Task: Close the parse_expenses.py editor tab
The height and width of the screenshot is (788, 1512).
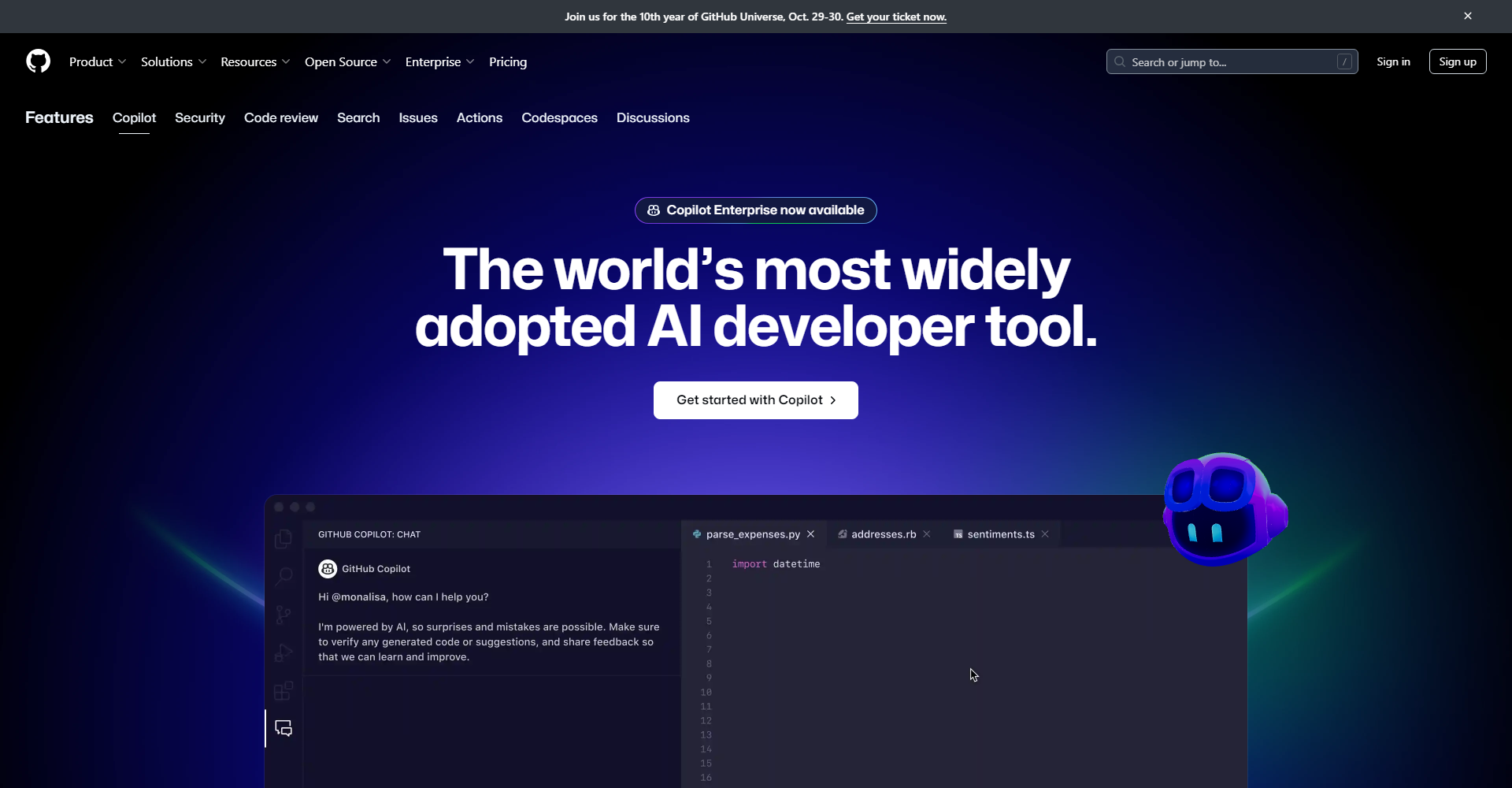Action: [x=810, y=534]
